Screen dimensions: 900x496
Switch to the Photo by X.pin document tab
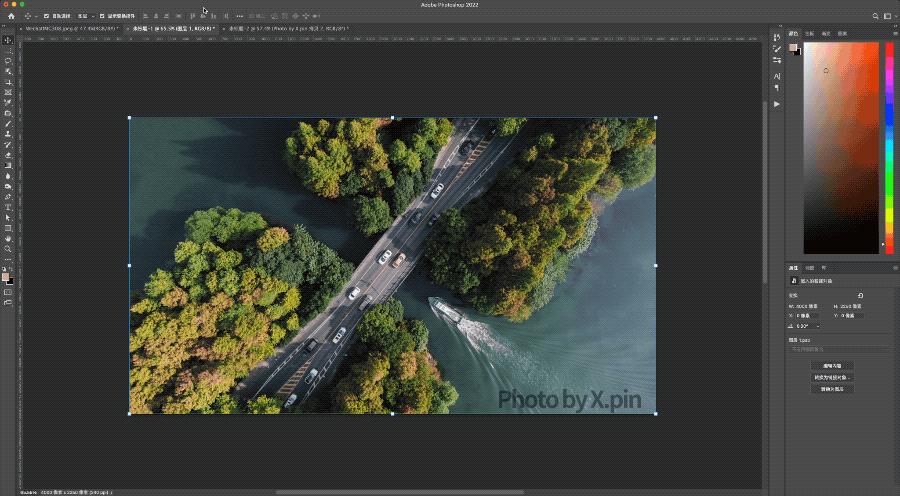tap(287, 28)
